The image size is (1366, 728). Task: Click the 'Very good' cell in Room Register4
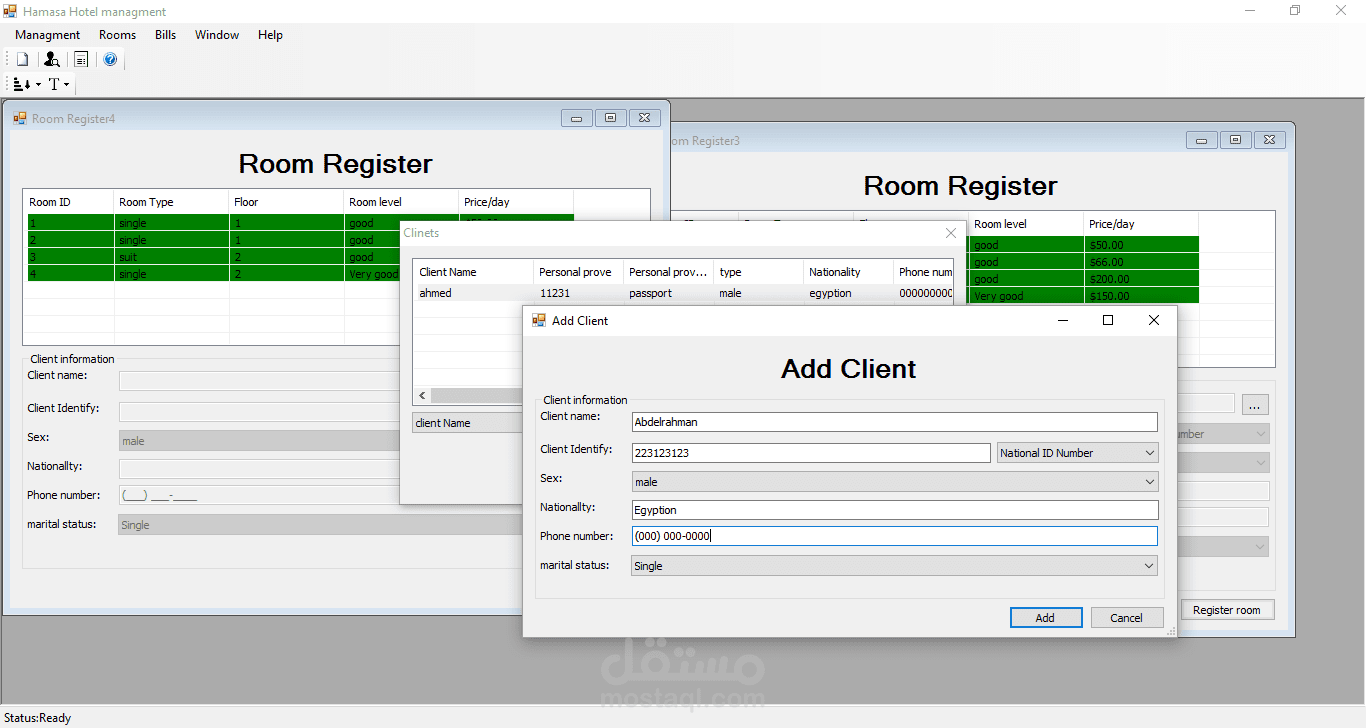point(373,274)
